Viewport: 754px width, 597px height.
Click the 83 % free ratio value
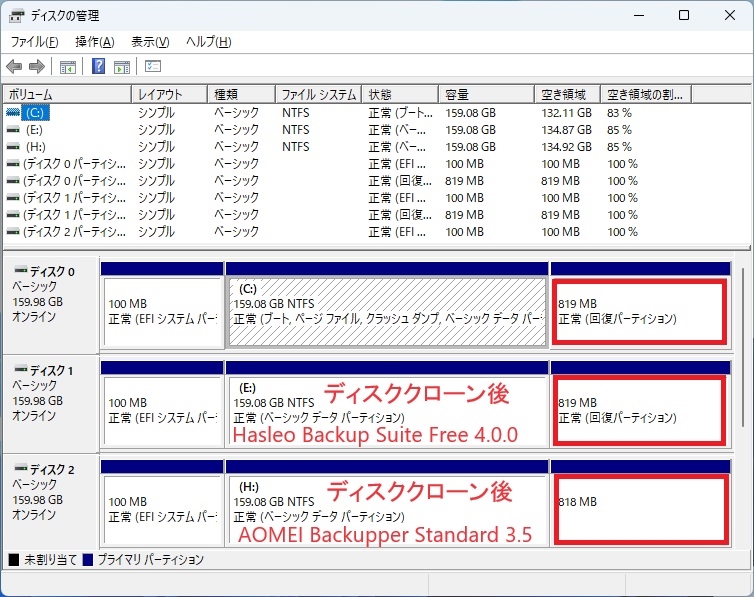pos(619,113)
